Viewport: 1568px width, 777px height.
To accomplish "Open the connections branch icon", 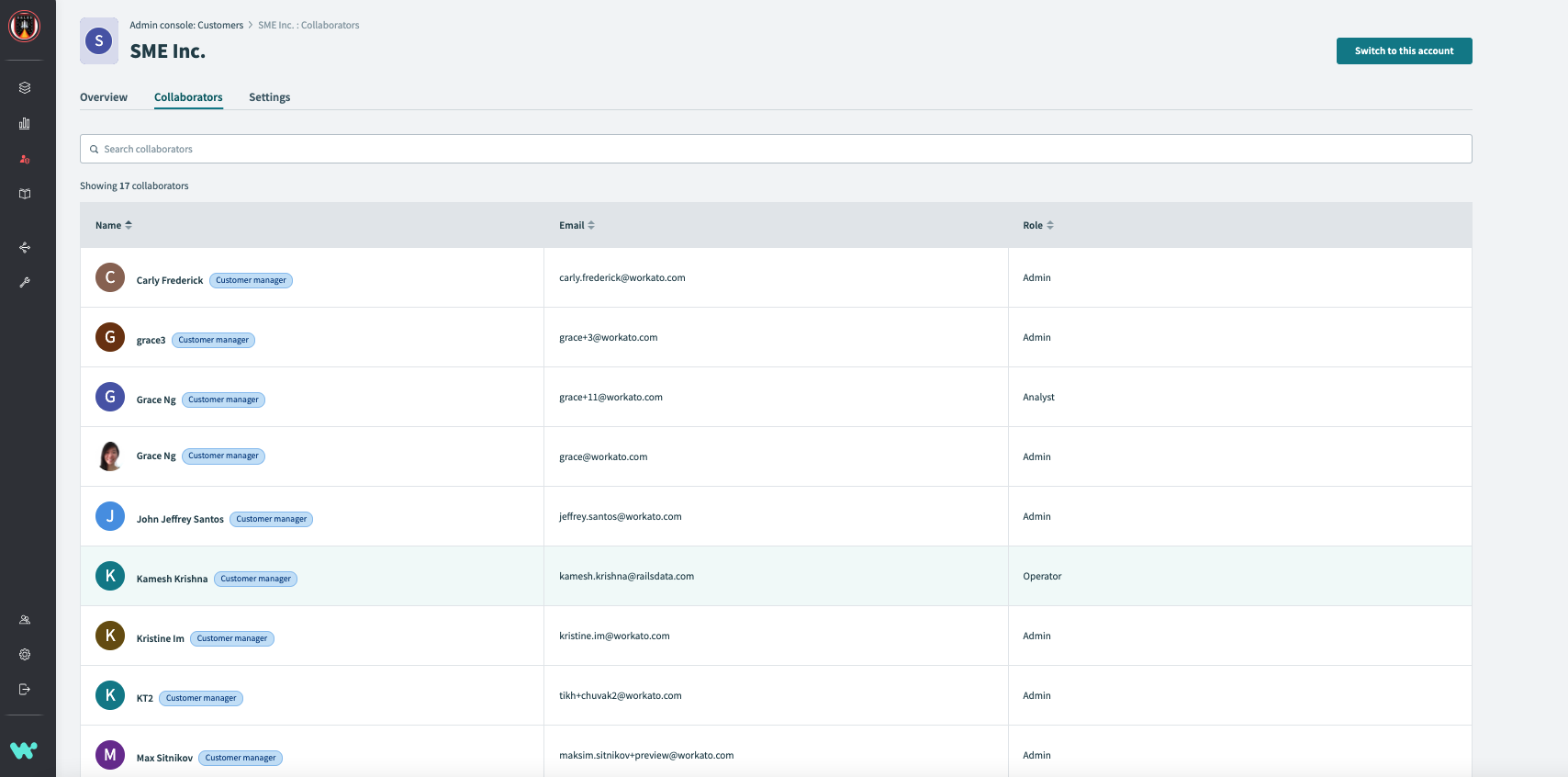I will click(x=25, y=247).
